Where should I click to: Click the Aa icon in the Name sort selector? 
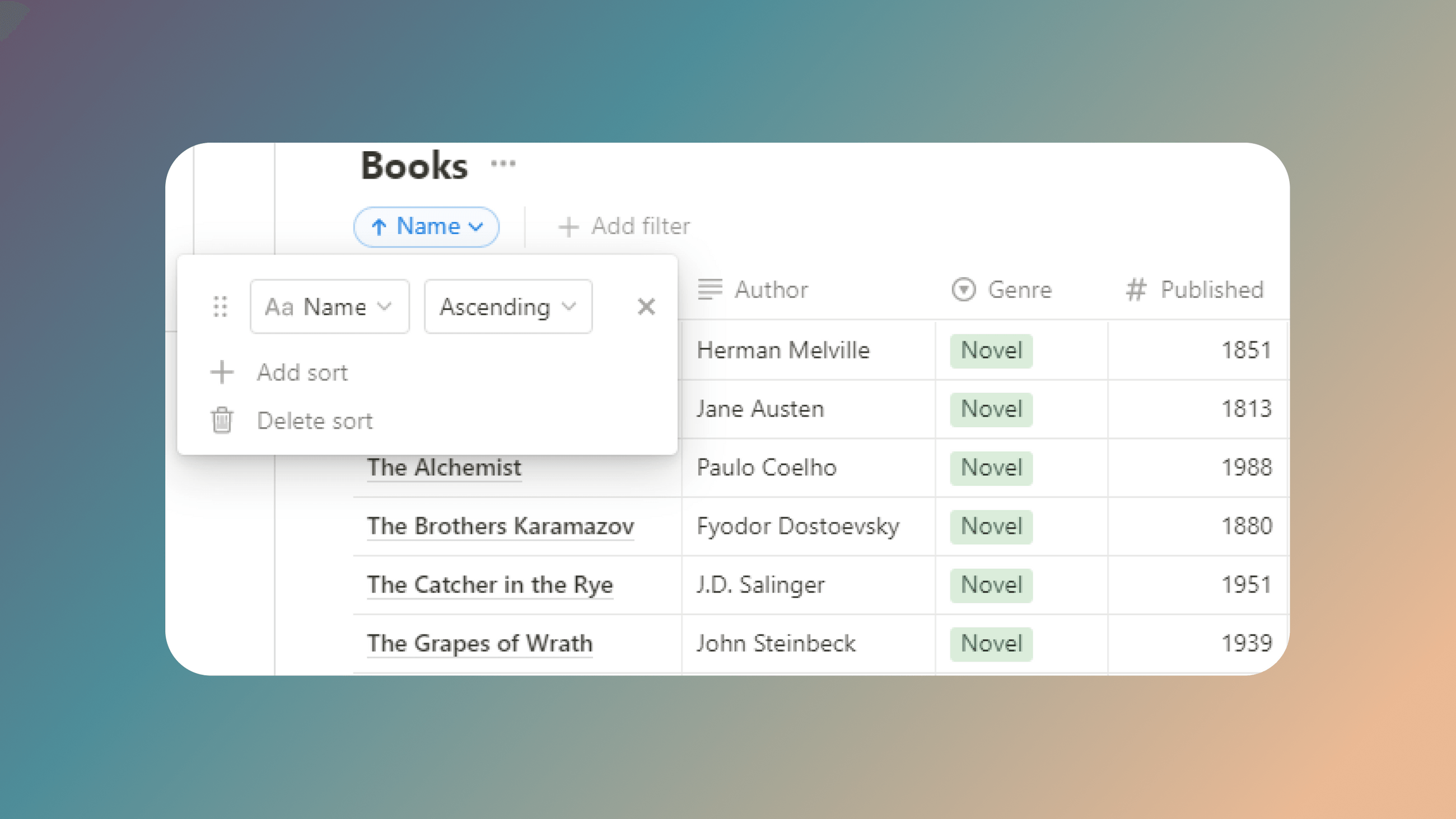click(281, 306)
